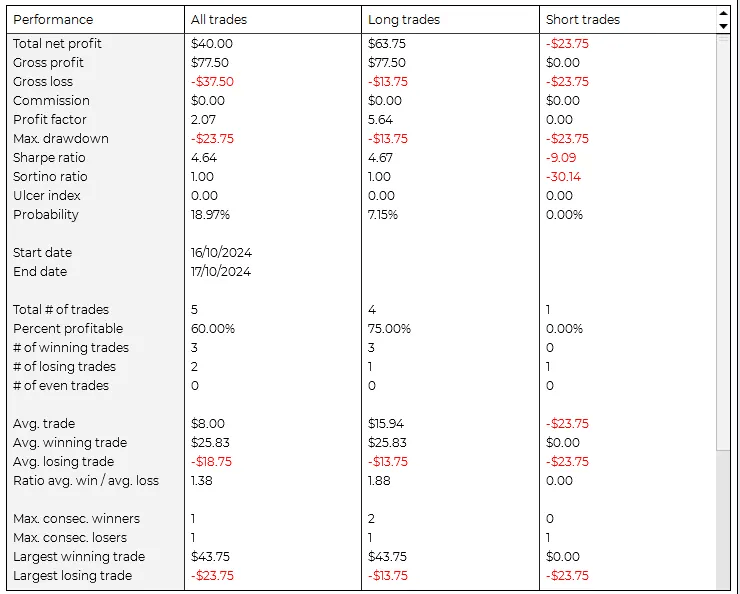Select the All trades column header
The height and width of the screenshot is (594, 740).
(219, 19)
